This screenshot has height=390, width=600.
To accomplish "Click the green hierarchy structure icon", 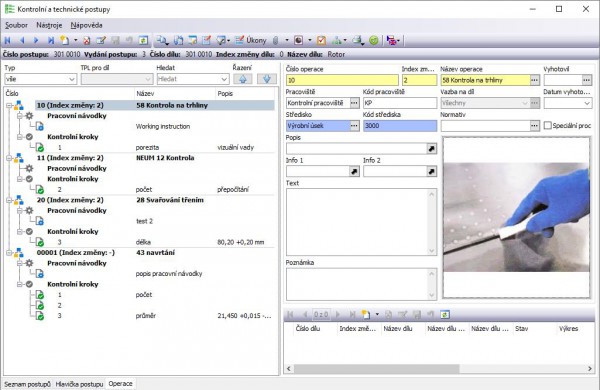I will click(x=337, y=40).
